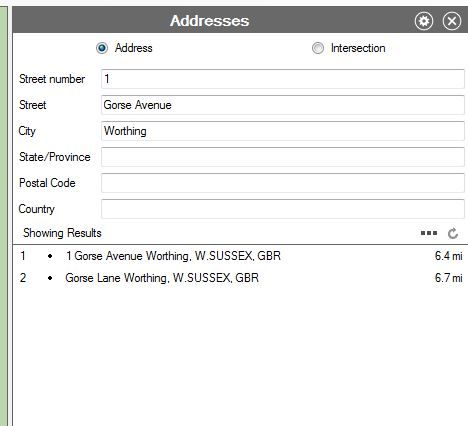Viewport: 468px width, 426px height.
Task: Click the Street number input field
Action: pos(283,79)
